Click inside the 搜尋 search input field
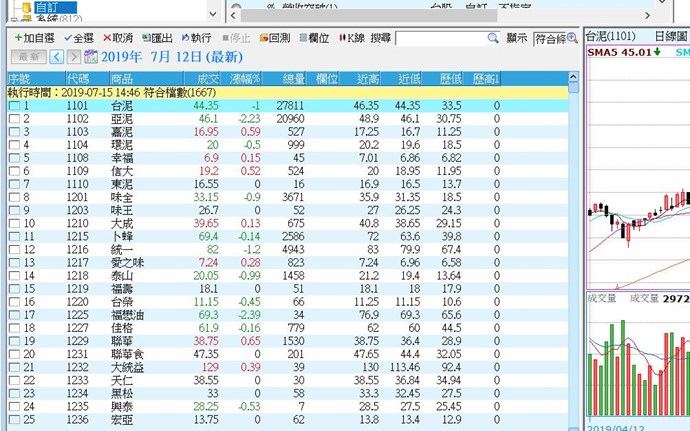The height and width of the screenshot is (431, 690). [440, 38]
